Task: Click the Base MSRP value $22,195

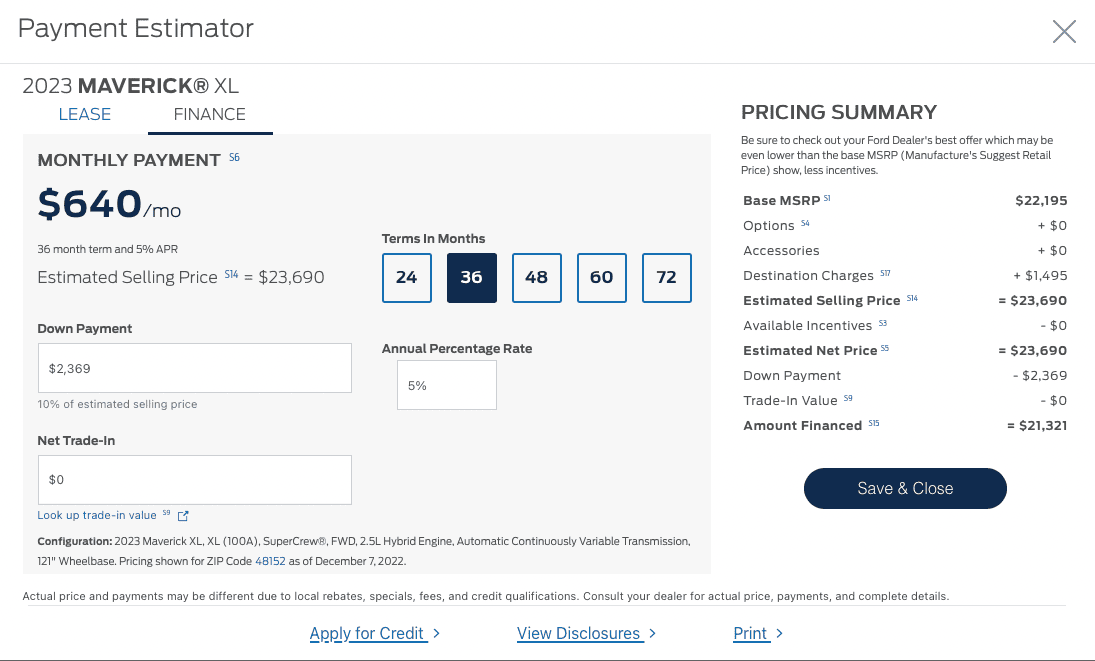Action: 1041,201
